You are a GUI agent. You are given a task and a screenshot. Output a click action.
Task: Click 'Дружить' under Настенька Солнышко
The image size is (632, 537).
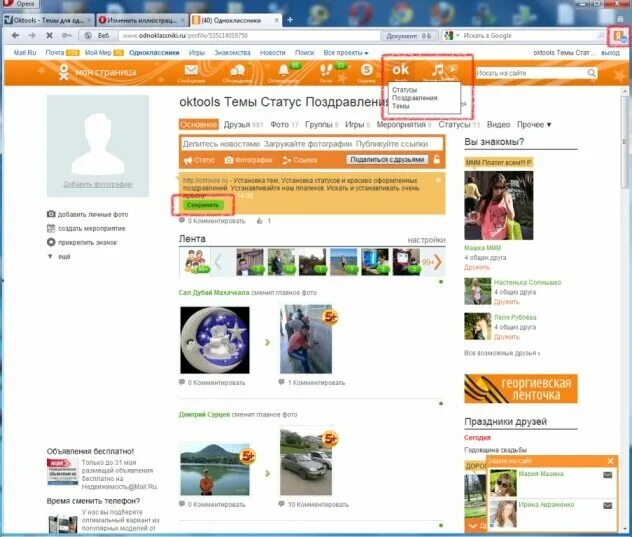pyautogui.click(x=506, y=302)
